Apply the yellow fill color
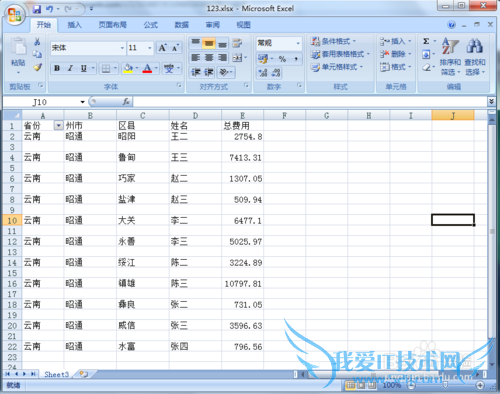The height and width of the screenshot is (394, 500). point(128,68)
